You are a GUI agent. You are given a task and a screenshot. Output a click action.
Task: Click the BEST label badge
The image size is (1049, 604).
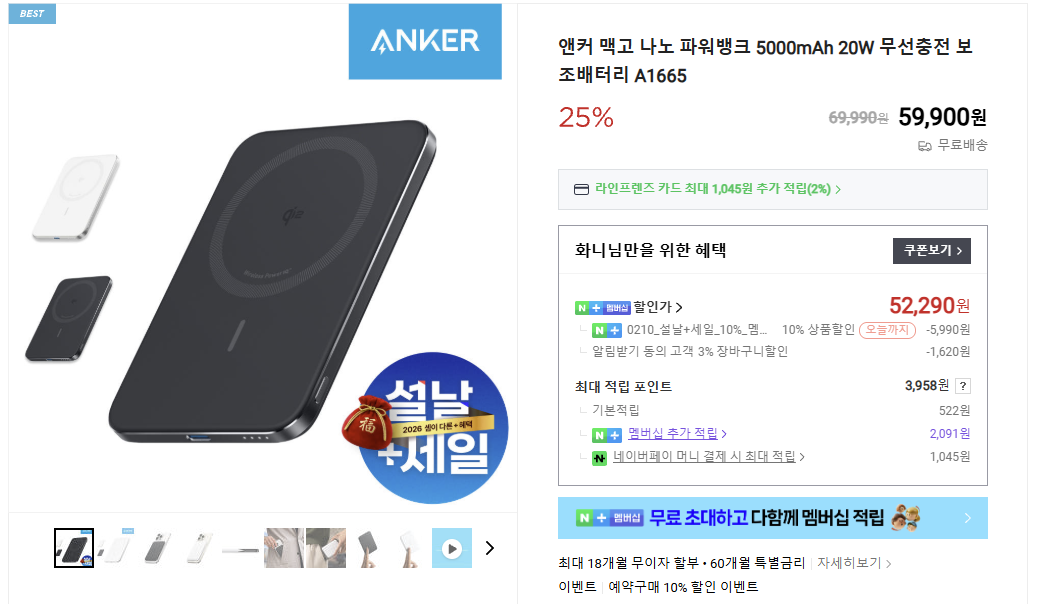click(32, 13)
